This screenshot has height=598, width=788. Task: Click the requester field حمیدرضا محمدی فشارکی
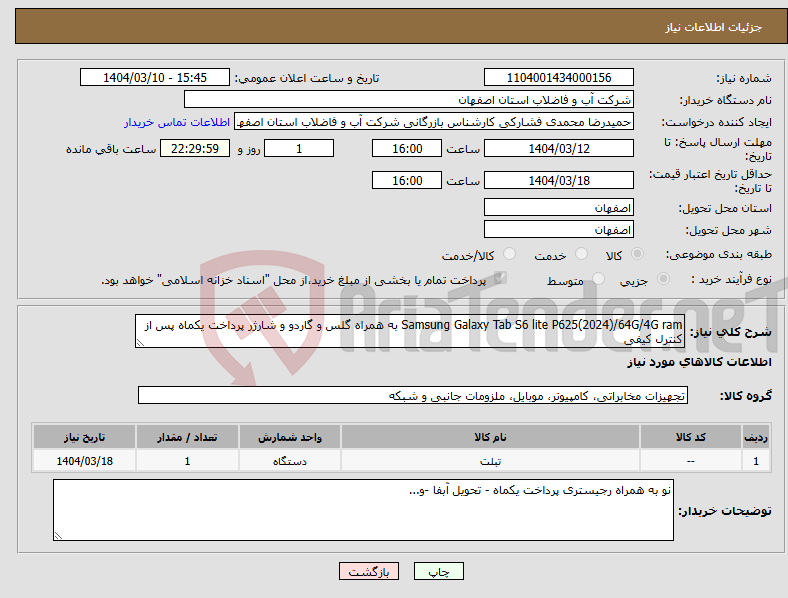pyautogui.click(x=434, y=122)
